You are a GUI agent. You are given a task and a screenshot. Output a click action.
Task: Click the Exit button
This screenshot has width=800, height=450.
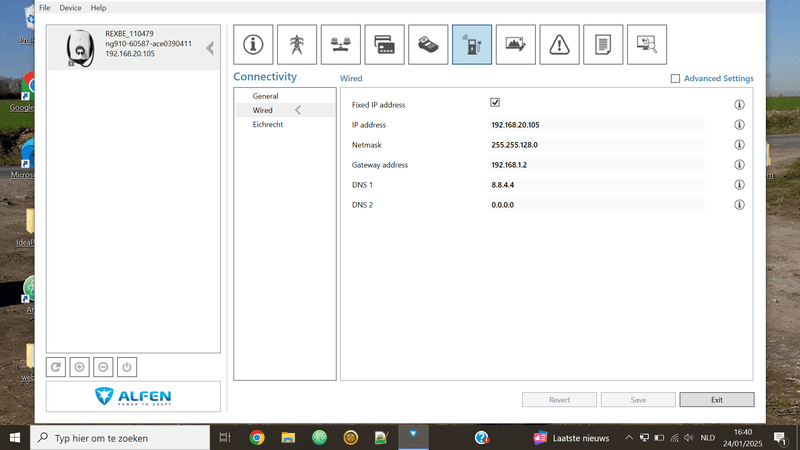tap(717, 399)
